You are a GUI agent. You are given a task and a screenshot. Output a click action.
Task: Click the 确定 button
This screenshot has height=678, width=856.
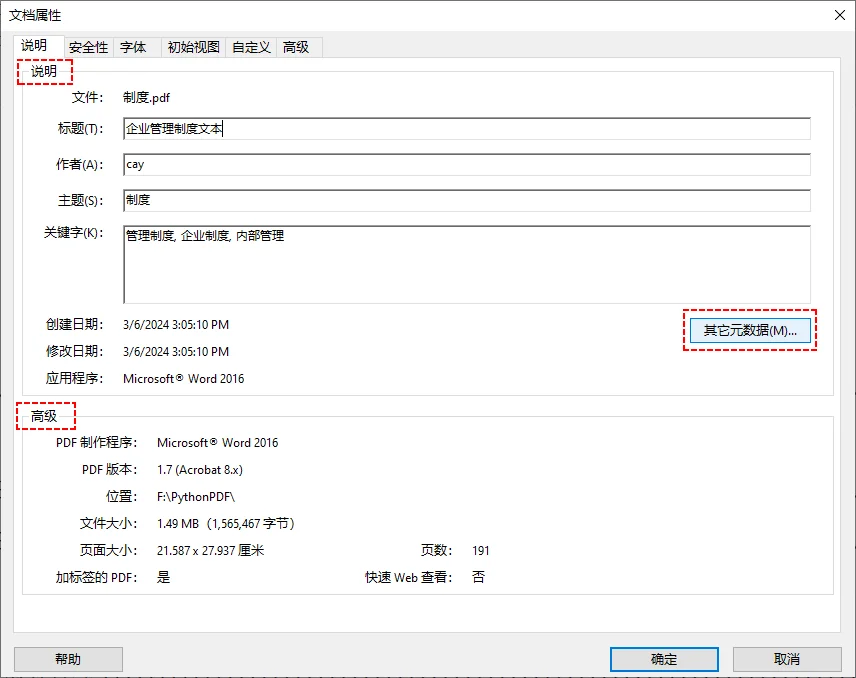point(664,659)
